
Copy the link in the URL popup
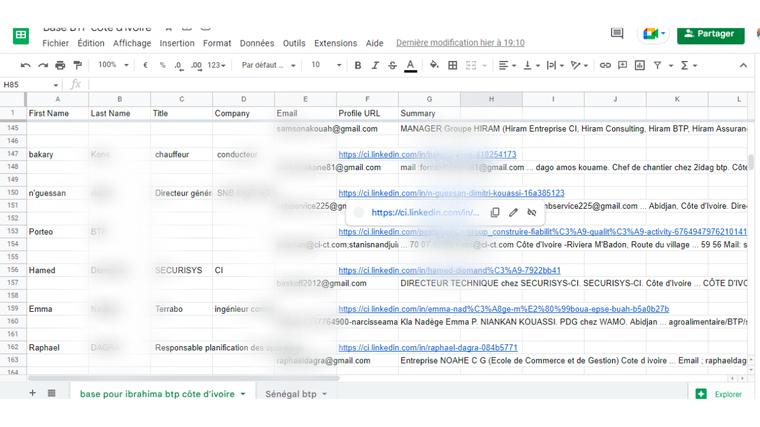point(495,212)
